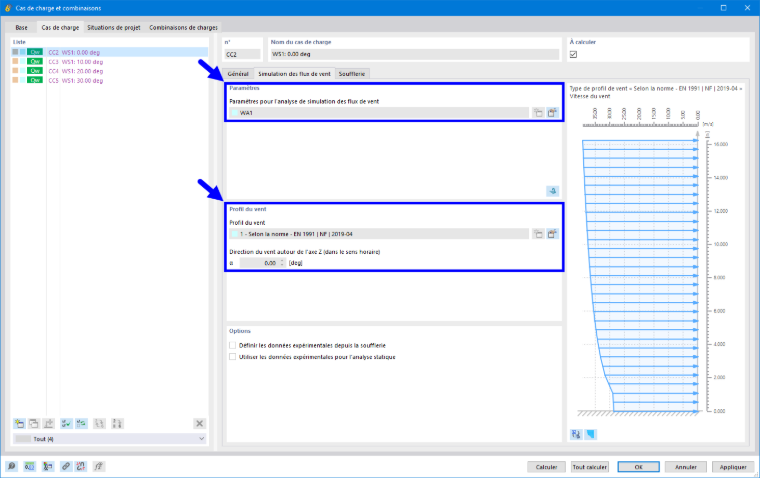The height and width of the screenshot is (478, 760).
Task: Click the sort numbering icon in list toolbar
Action: 117,424
